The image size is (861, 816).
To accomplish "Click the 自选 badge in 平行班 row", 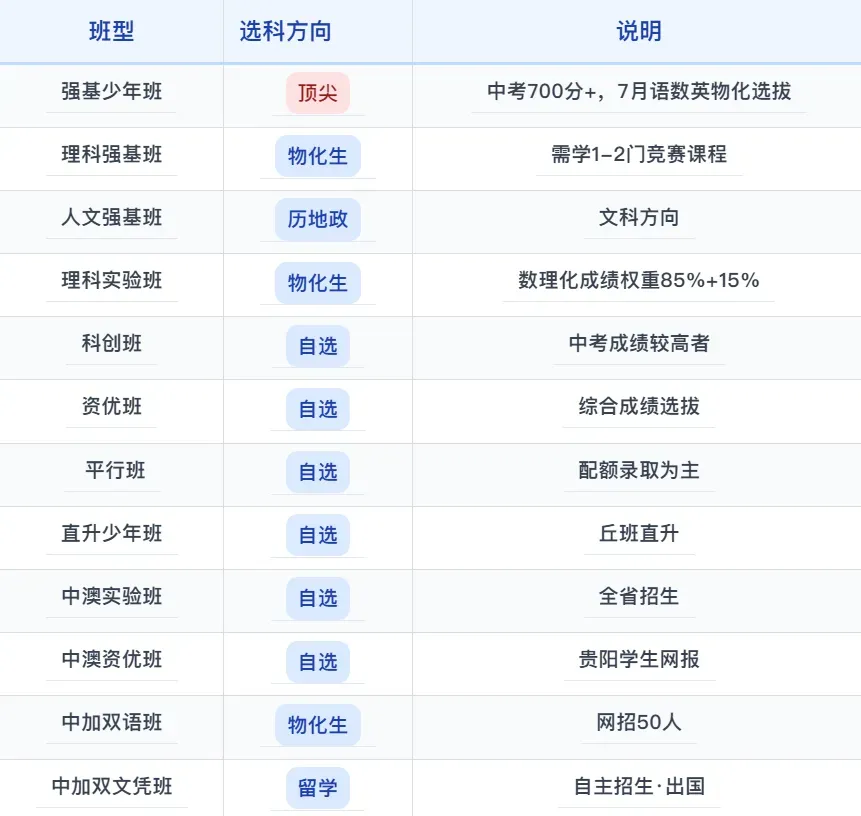I will pos(318,472).
